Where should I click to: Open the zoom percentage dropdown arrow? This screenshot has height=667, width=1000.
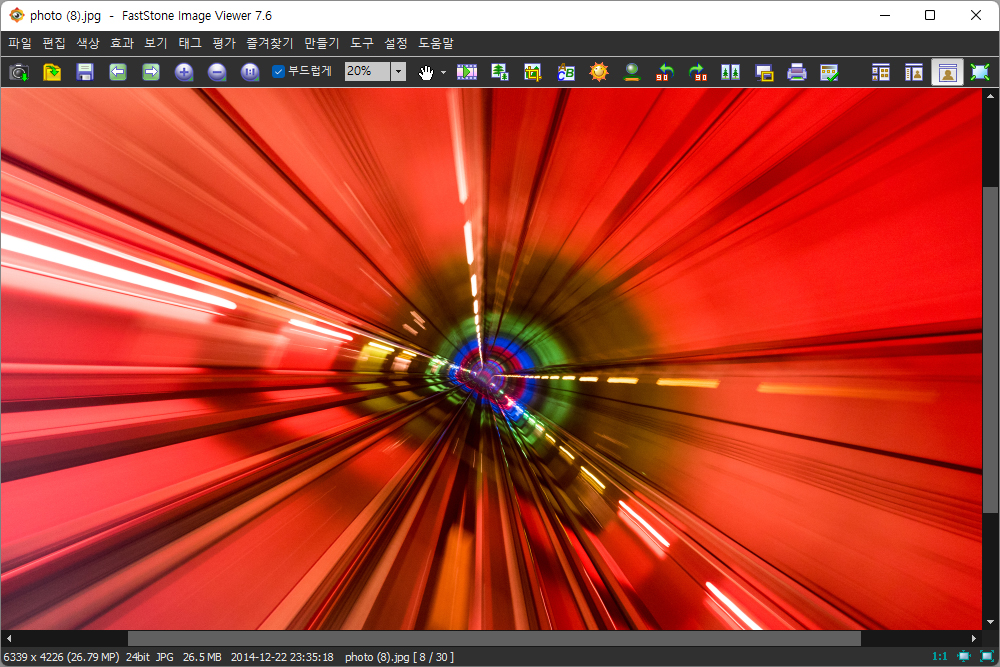pos(398,71)
